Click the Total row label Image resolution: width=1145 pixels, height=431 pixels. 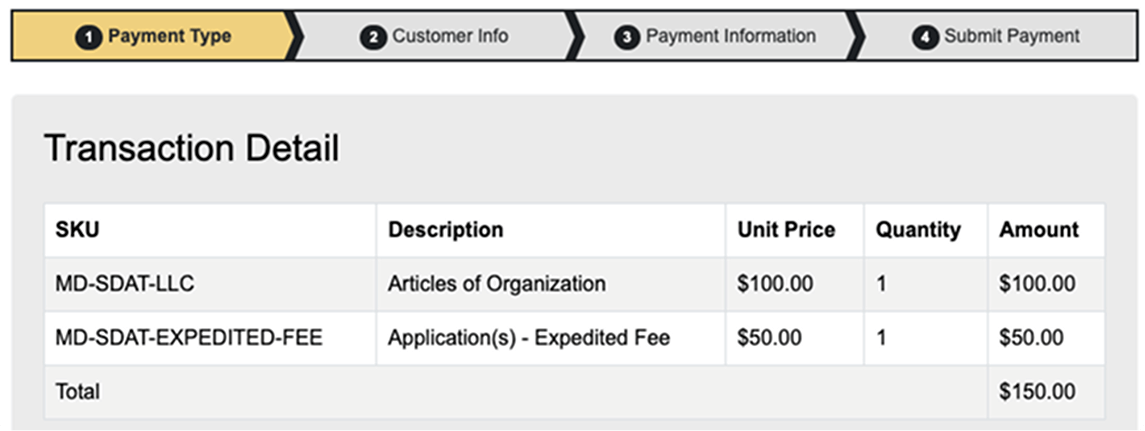[x=77, y=392]
